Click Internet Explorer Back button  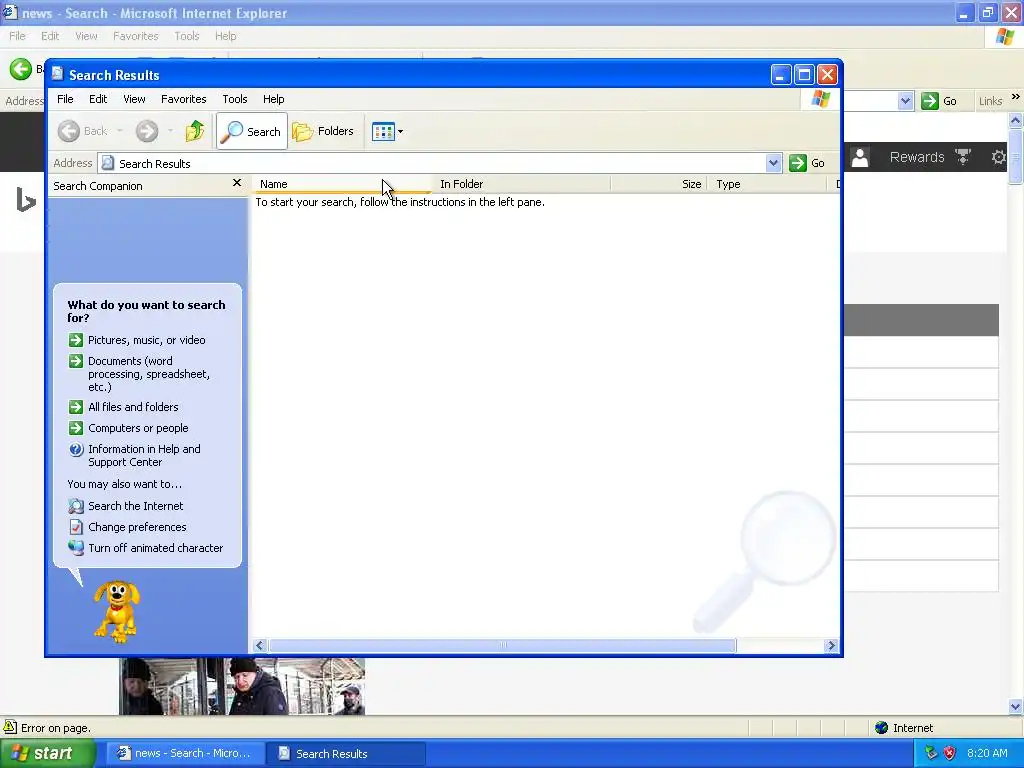[20, 69]
